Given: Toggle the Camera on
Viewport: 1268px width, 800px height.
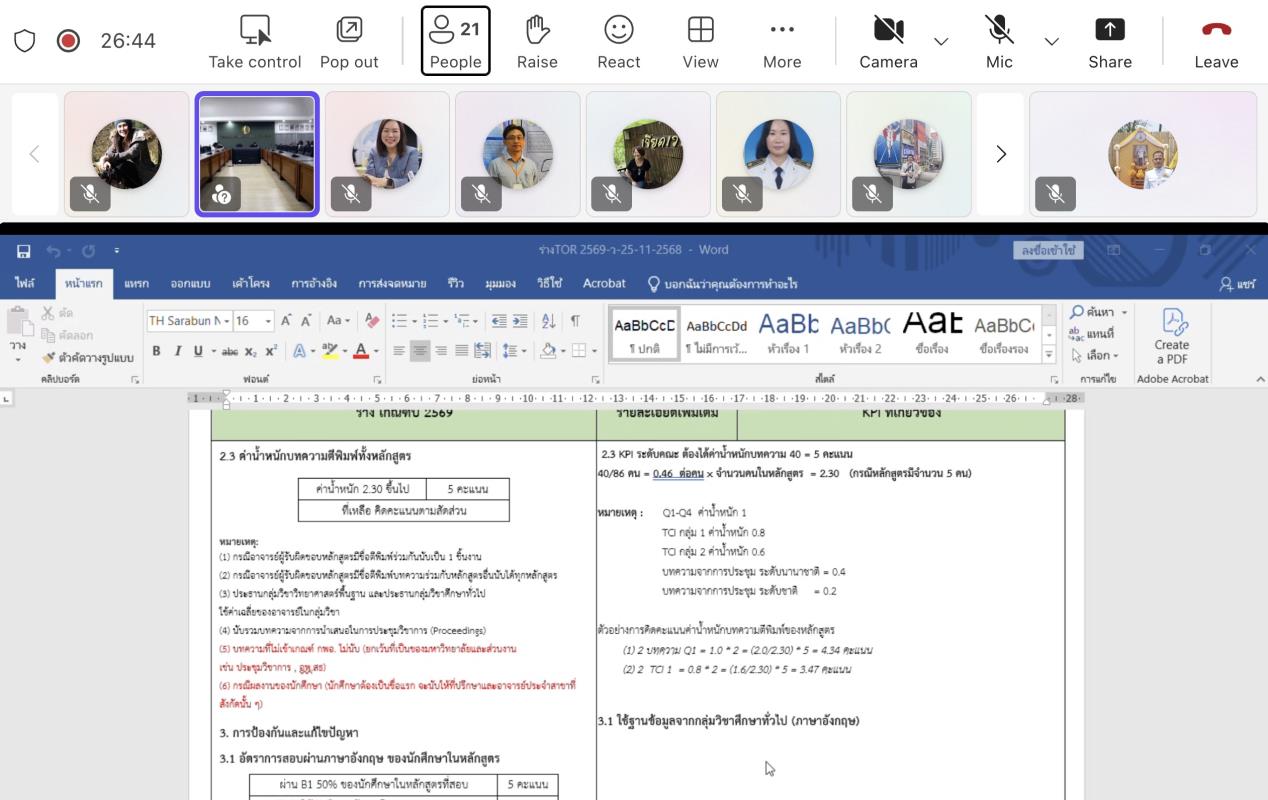Looking at the screenshot, I should click(888, 31).
